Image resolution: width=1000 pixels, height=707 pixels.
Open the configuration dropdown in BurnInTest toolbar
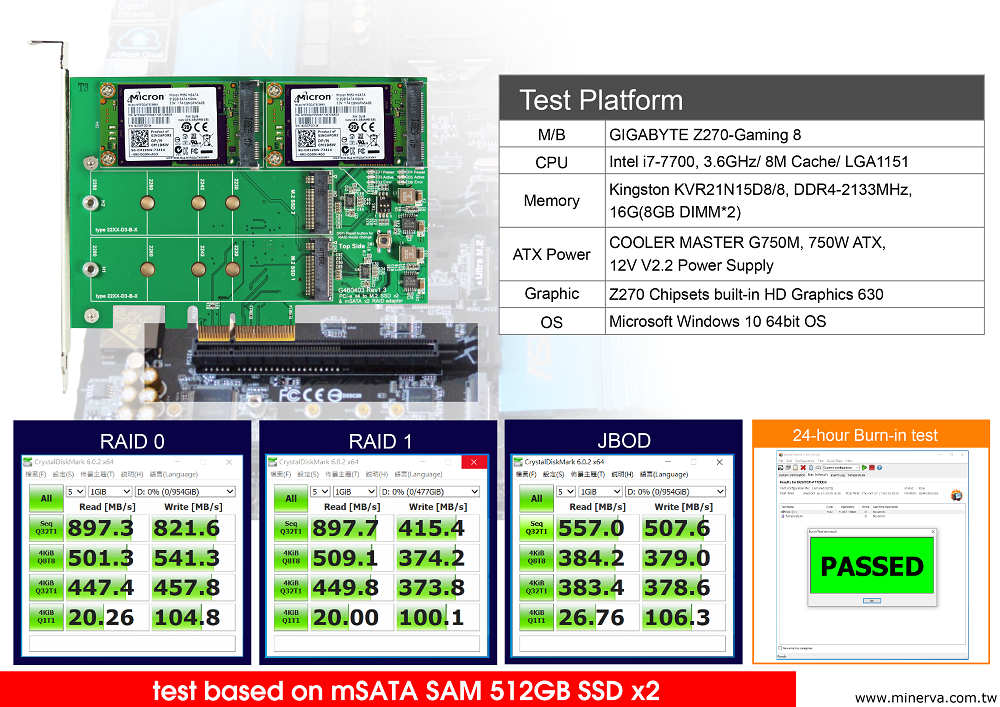(841, 467)
